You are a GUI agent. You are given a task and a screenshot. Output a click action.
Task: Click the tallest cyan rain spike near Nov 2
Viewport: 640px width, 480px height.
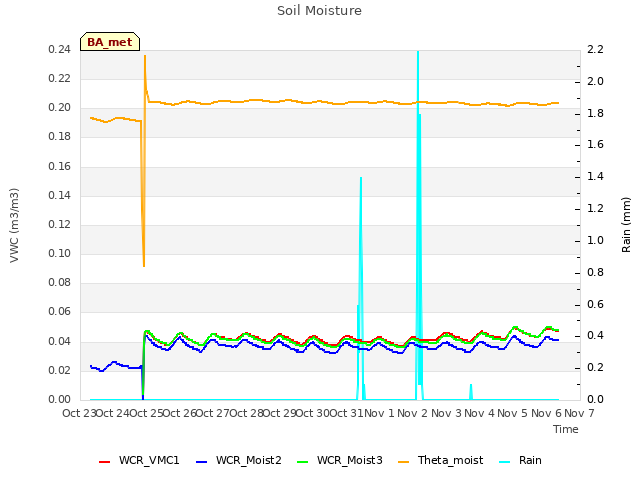(418, 224)
